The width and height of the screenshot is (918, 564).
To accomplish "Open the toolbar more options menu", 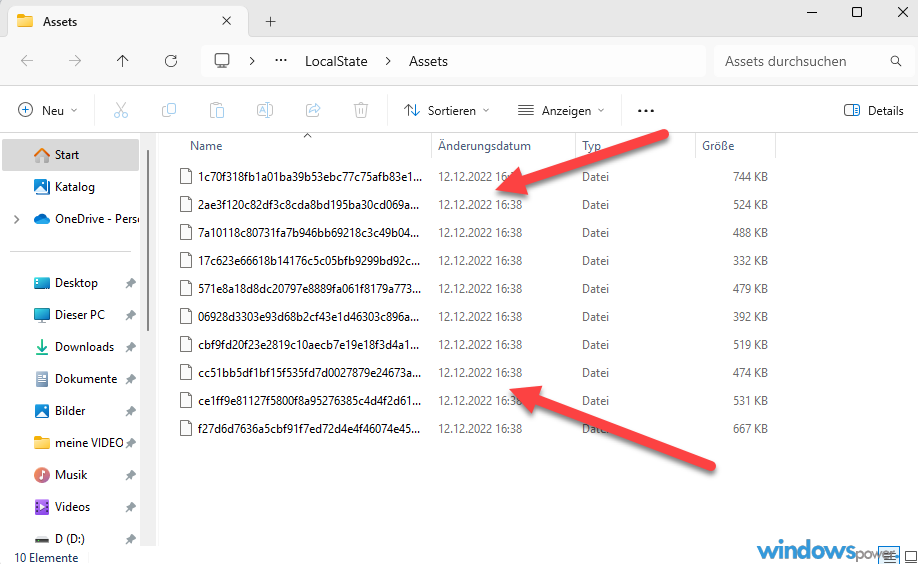I will [x=646, y=111].
